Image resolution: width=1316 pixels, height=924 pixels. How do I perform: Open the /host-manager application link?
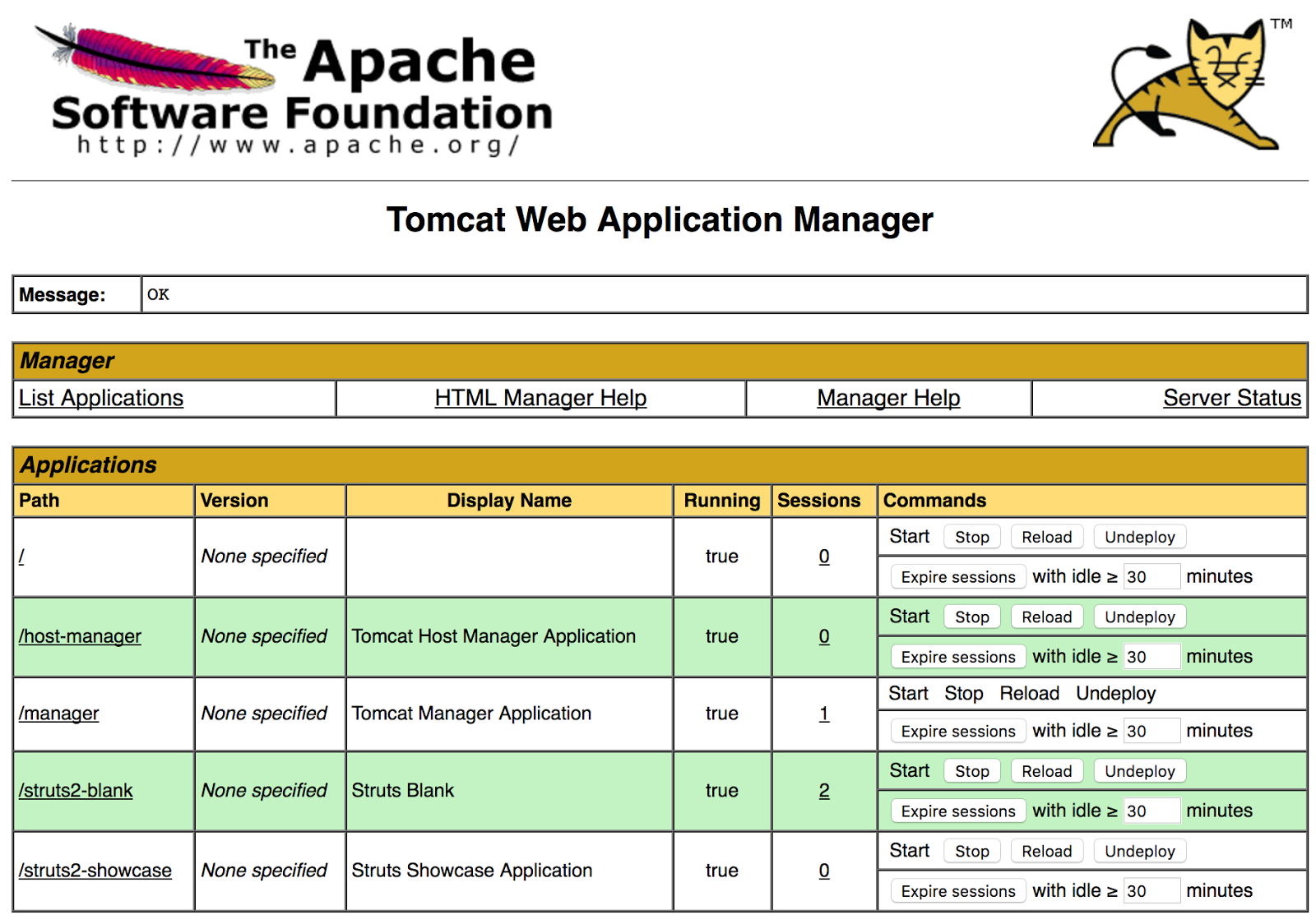(x=80, y=636)
